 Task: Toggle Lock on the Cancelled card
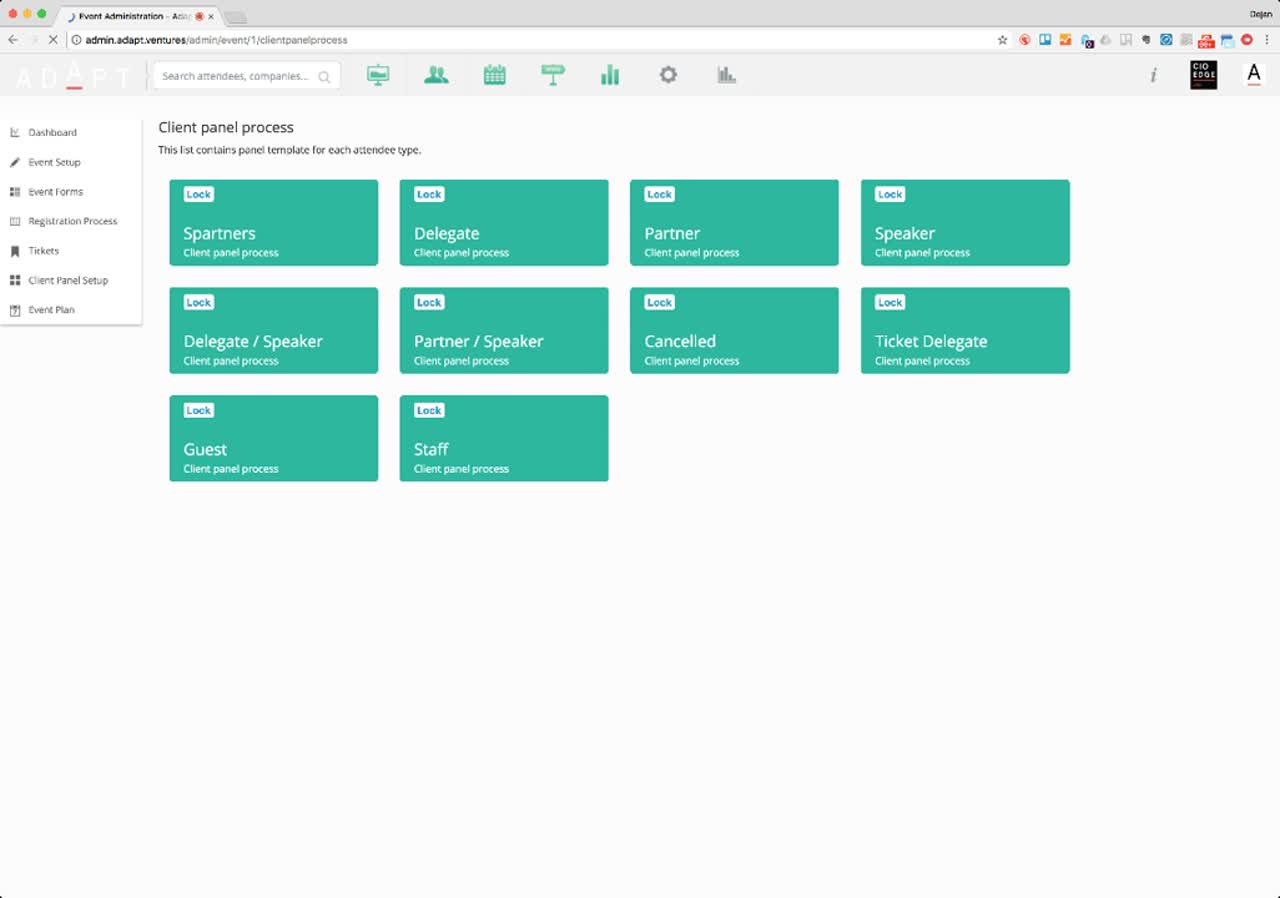[x=659, y=302]
